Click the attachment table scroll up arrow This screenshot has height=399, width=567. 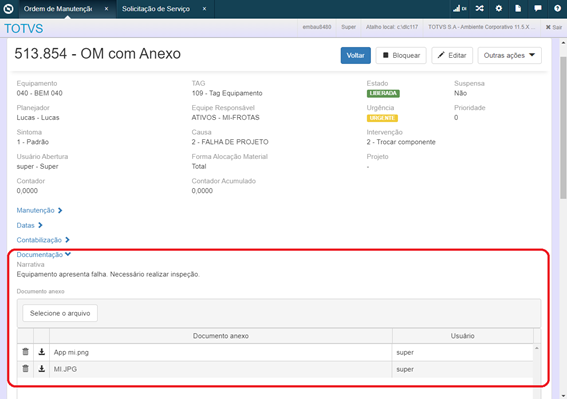(537, 348)
